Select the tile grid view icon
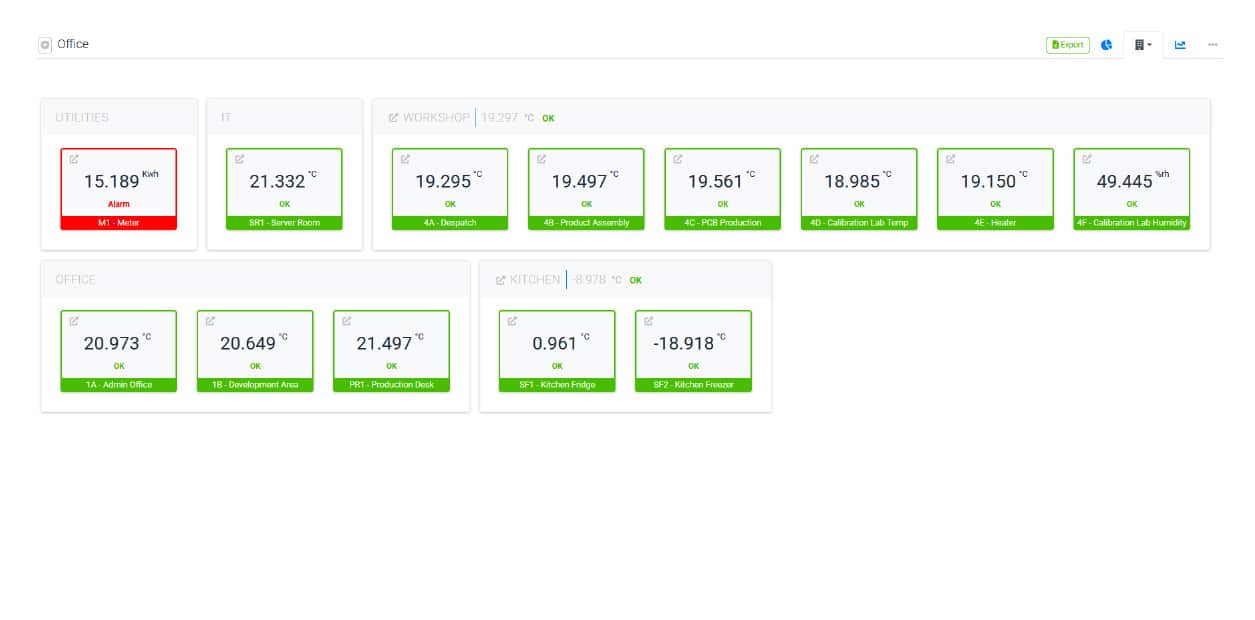 [1138, 45]
